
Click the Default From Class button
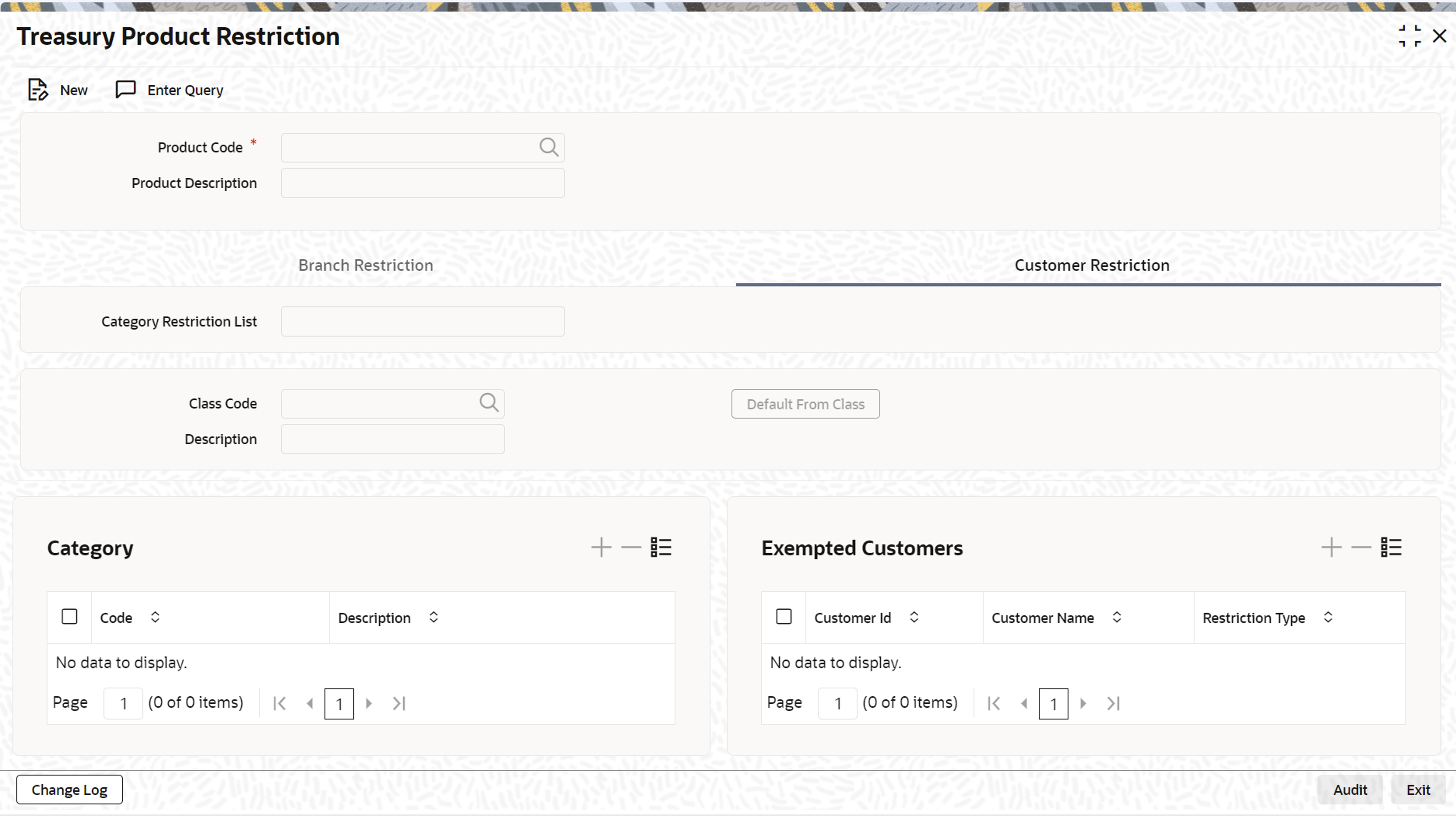[805, 404]
